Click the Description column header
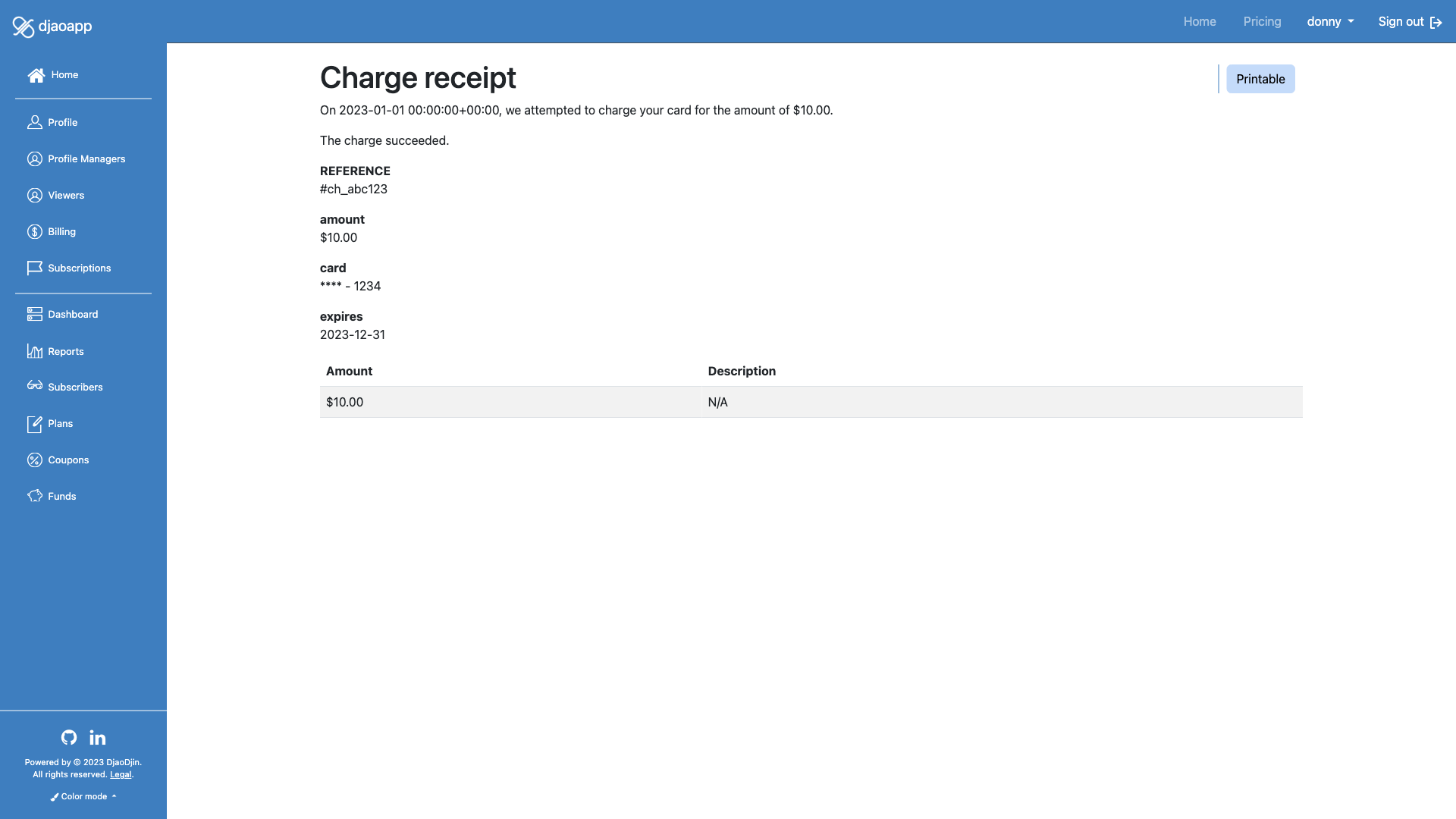This screenshot has width=1456, height=819. point(742,371)
